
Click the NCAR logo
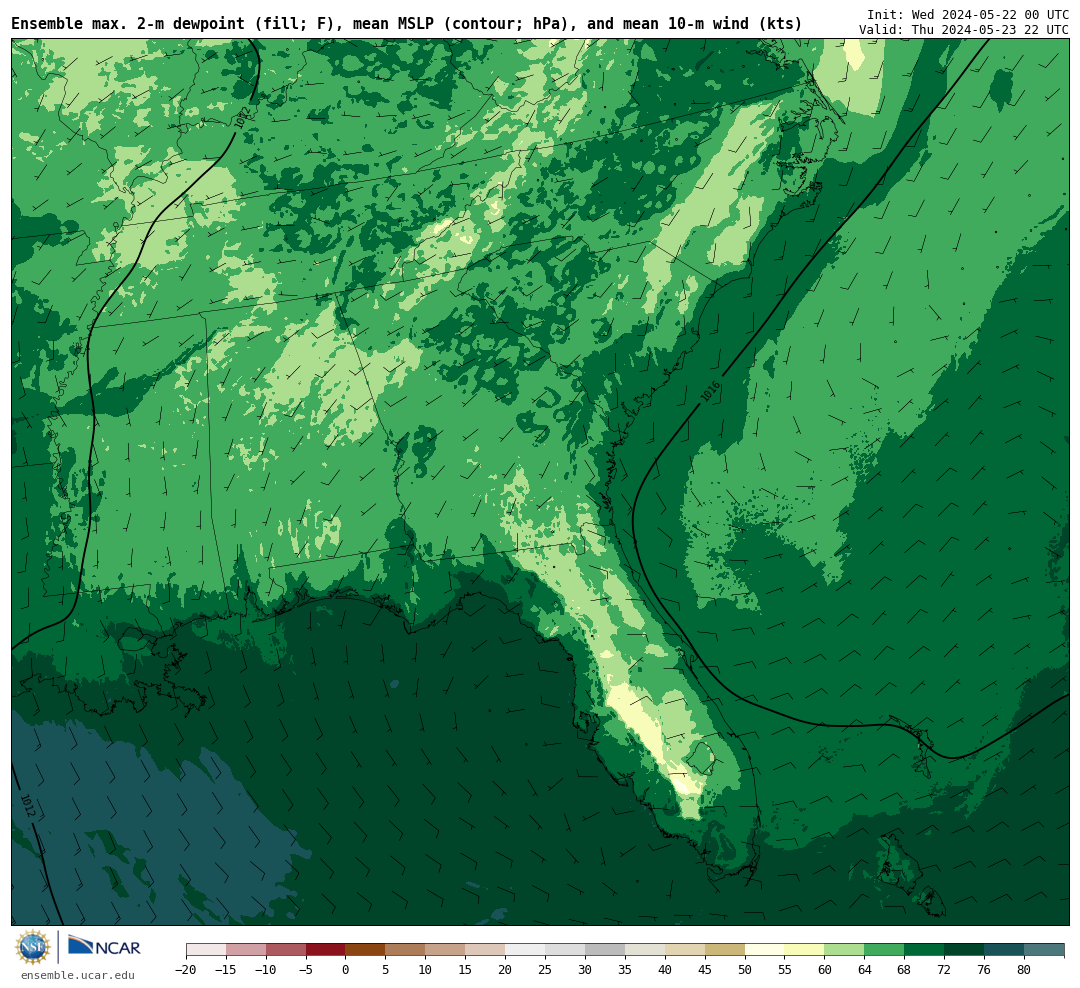click(x=104, y=947)
